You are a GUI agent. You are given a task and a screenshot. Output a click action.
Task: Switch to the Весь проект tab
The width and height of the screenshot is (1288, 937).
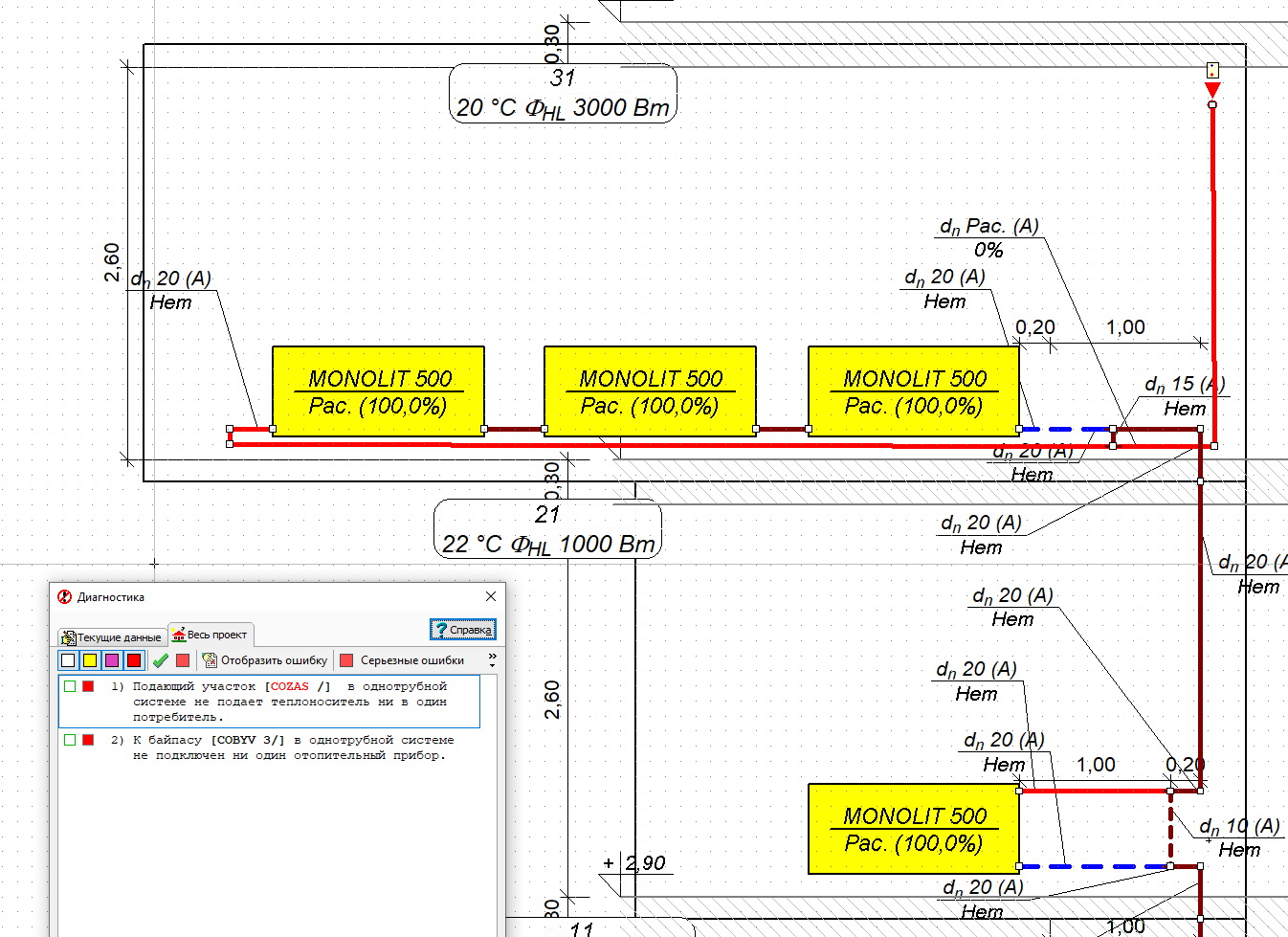click(x=211, y=635)
